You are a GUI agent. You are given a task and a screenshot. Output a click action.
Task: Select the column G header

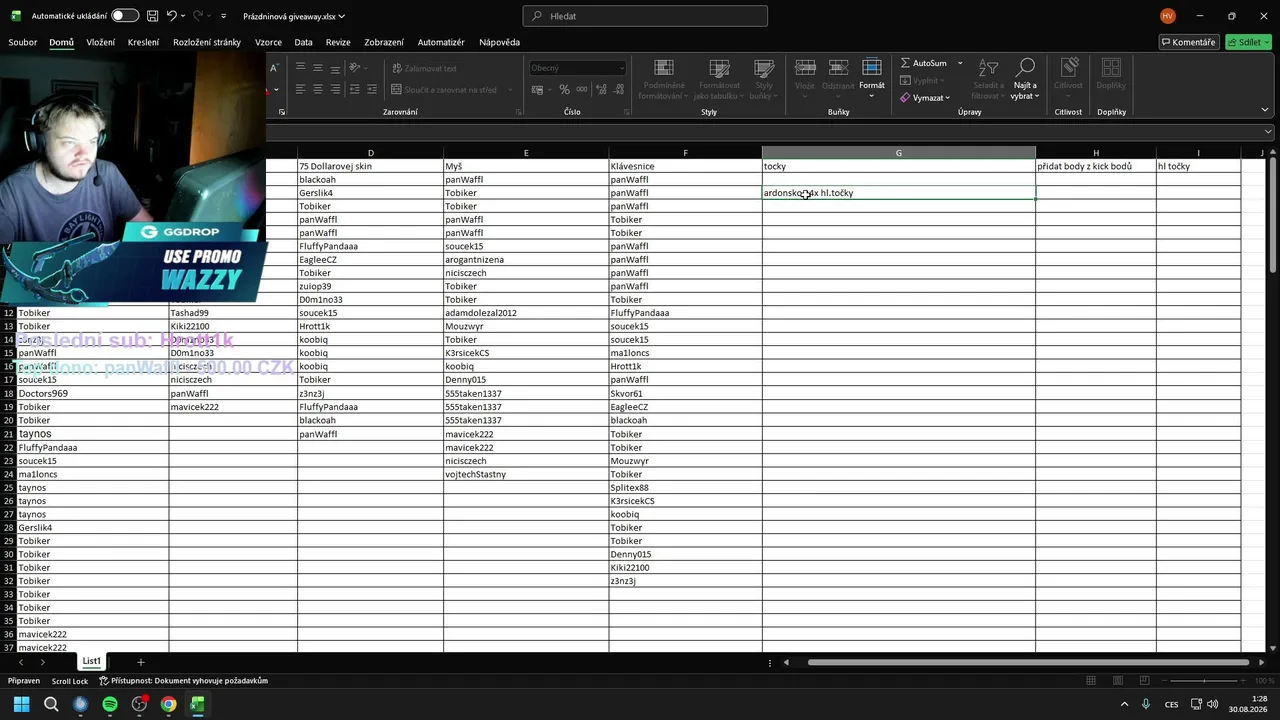coord(898,153)
